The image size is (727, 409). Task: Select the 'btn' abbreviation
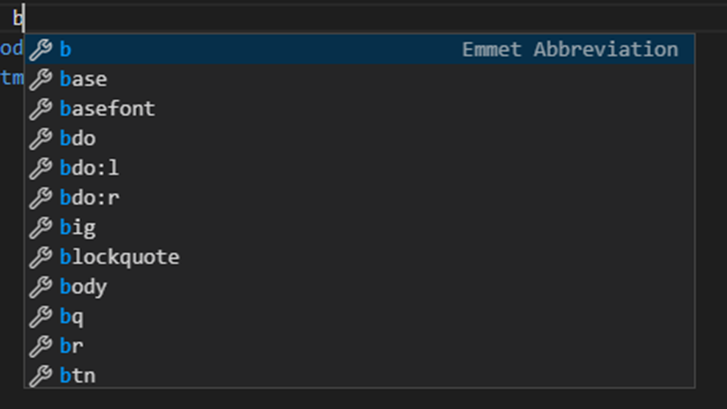coord(359,375)
